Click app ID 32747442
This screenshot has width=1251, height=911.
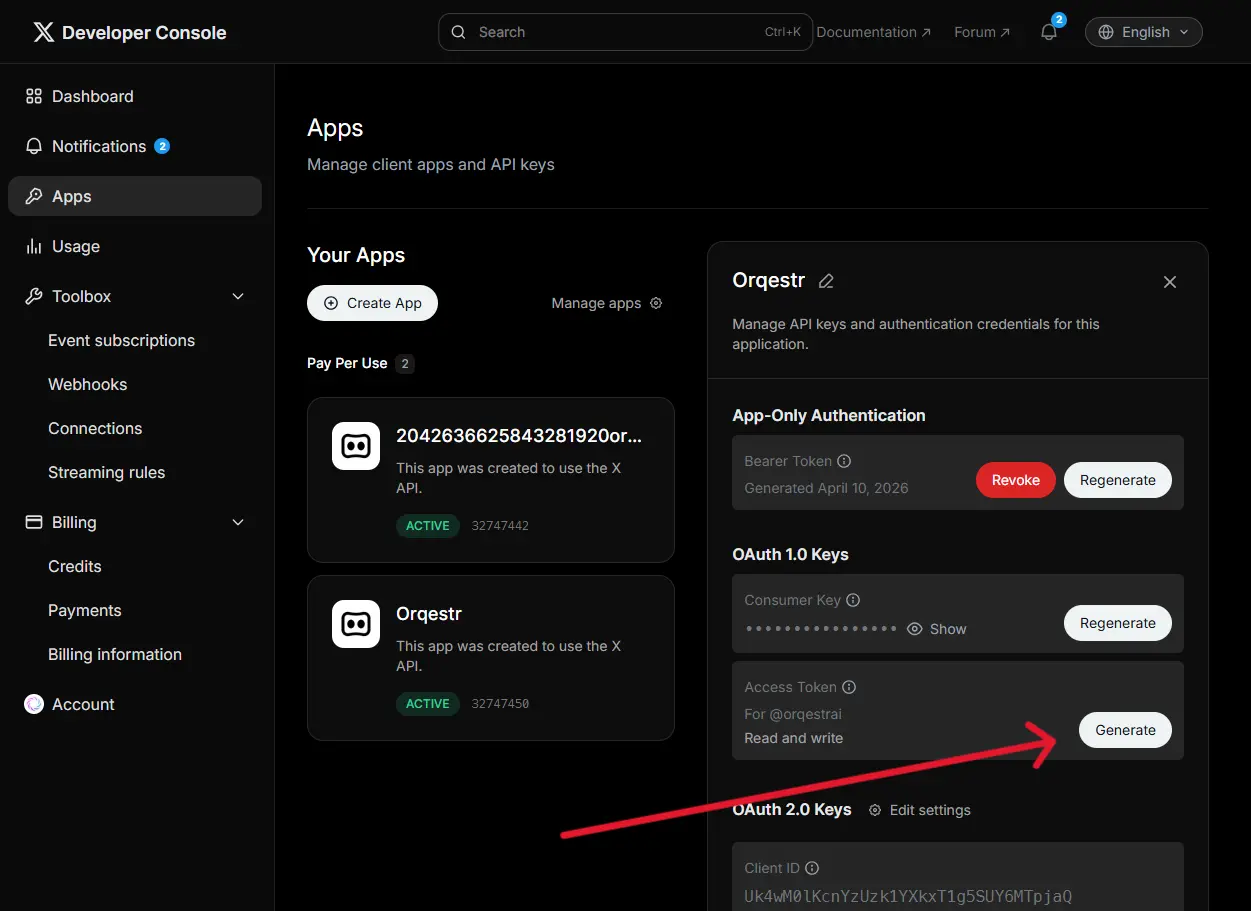(500, 525)
